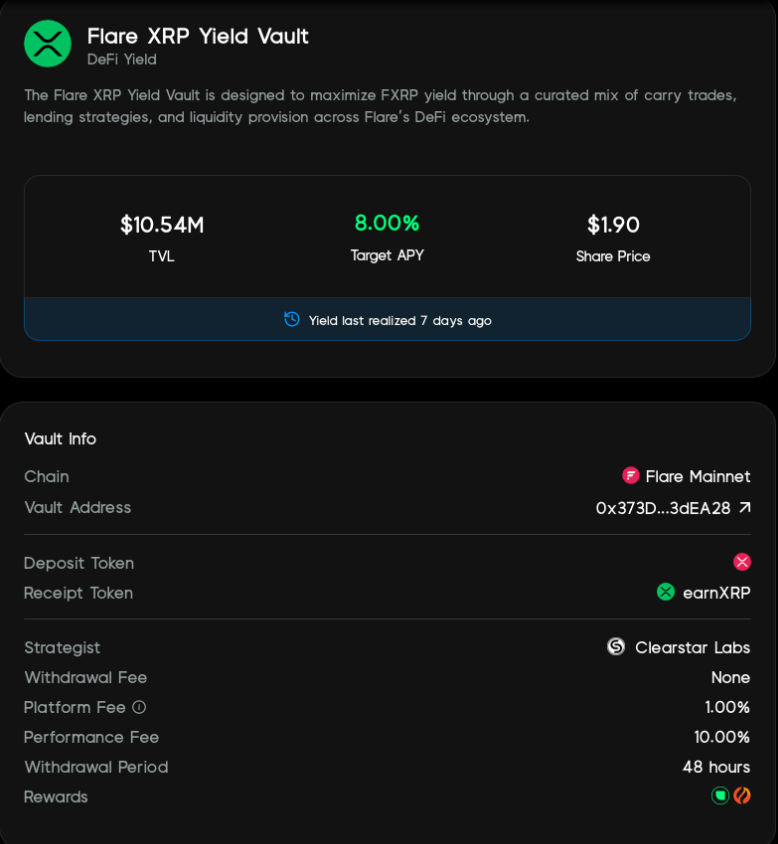Click the clock icon beside yield realization notice
Image resolution: width=778 pixels, height=844 pixels.
pyautogui.click(x=291, y=320)
